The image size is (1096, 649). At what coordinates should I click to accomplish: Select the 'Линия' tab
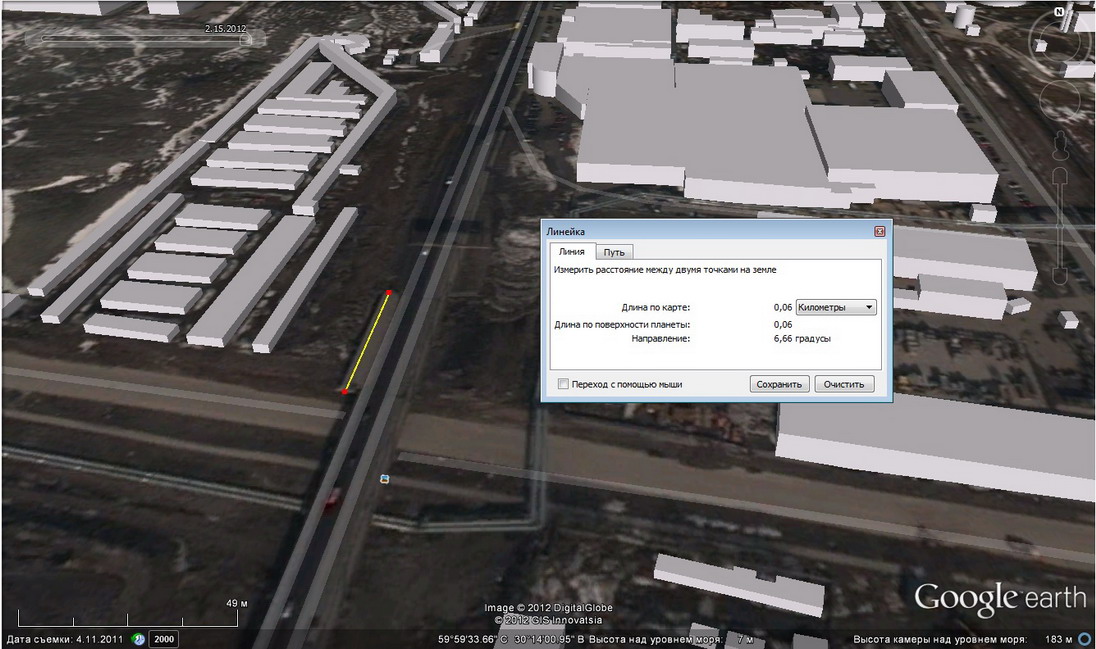[571, 252]
